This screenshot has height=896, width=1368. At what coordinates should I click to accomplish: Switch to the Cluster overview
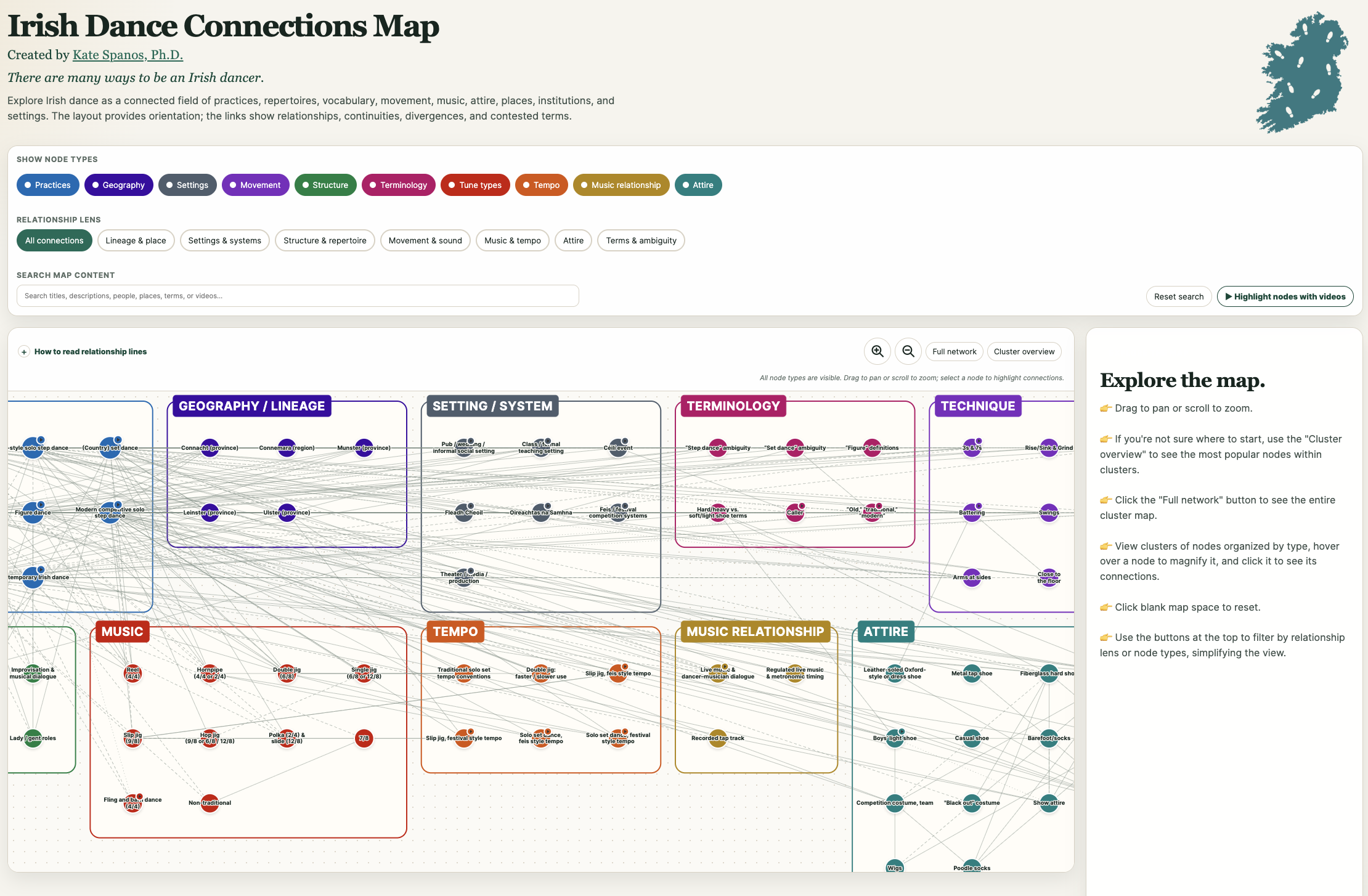[1024, 352]
